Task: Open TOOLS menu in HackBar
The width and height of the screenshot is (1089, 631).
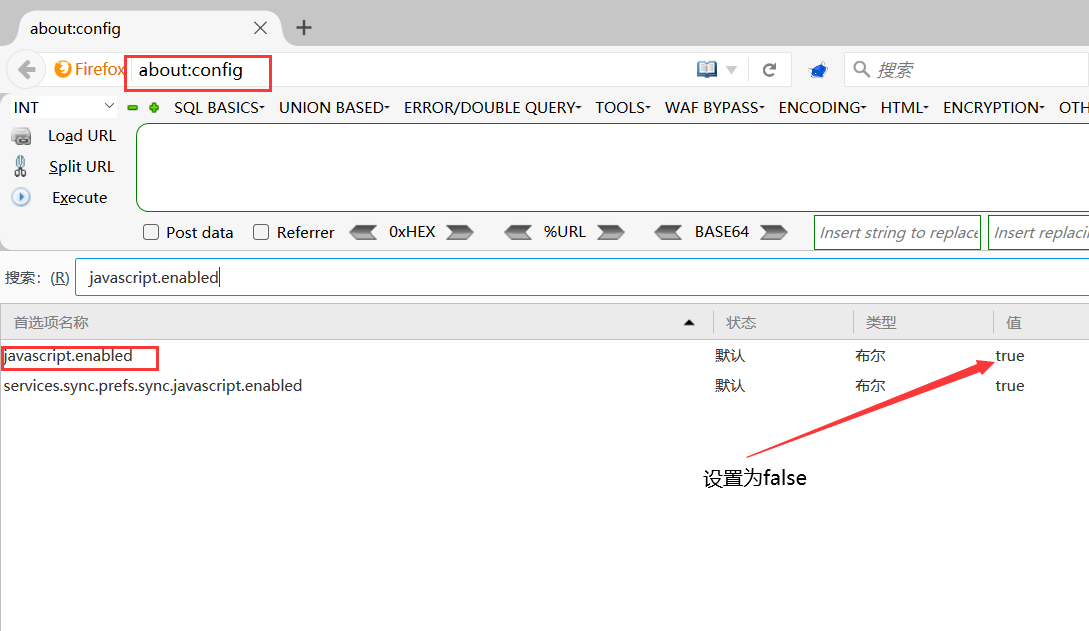Action: (622, 108)
